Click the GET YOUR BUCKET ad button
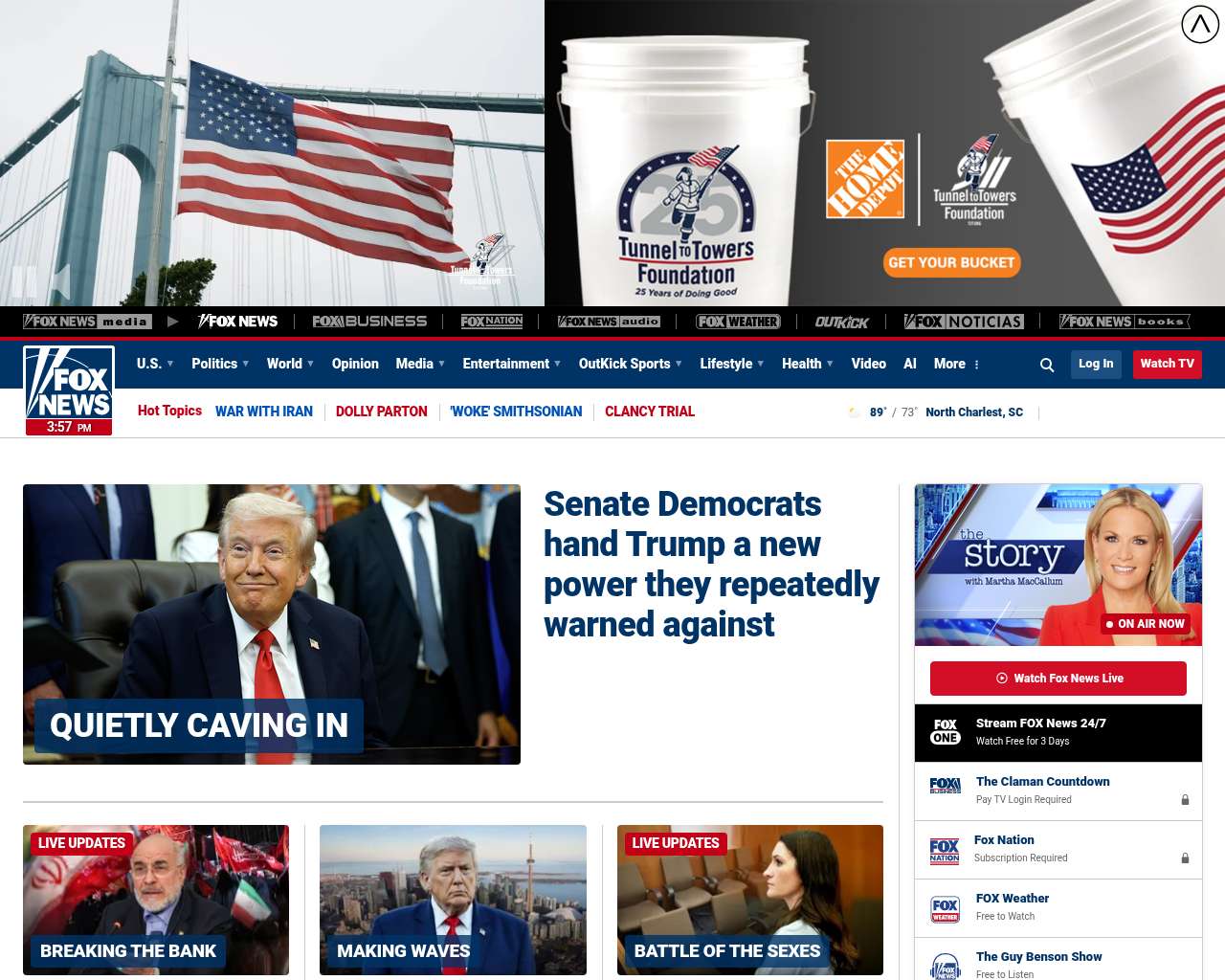Viewport: 1225px width, 980px height. click(951, 263)
